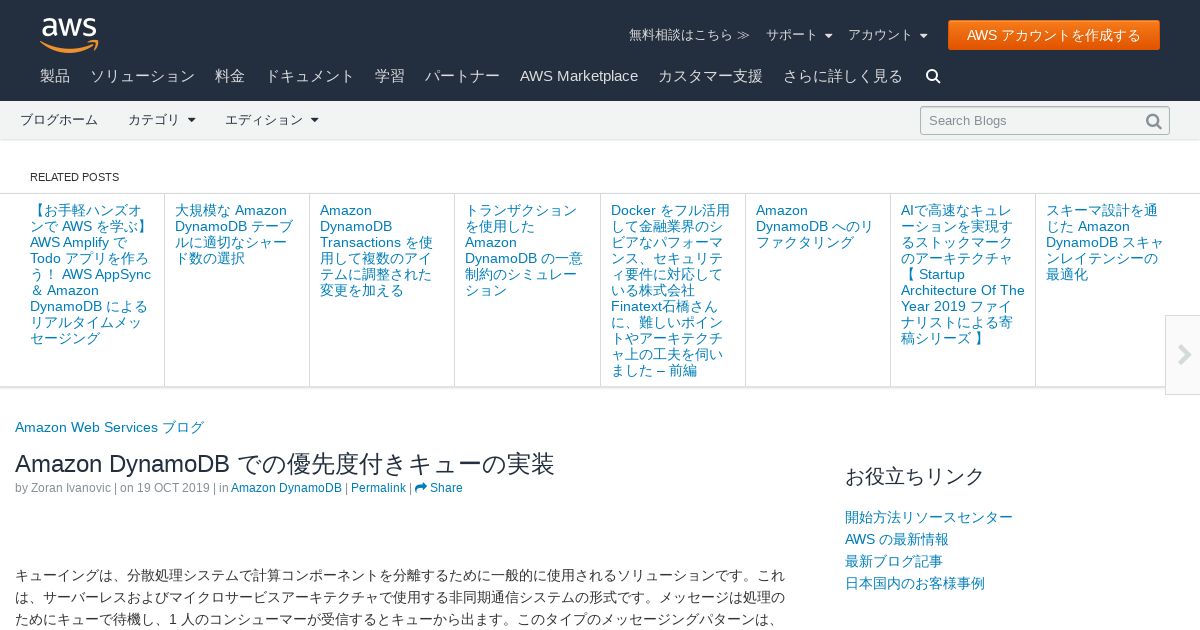Expand the エディション dropdown
Image resolution: width=1200 pixels, height=630 pixels.
pyautogui.click(x=272, y=120)
